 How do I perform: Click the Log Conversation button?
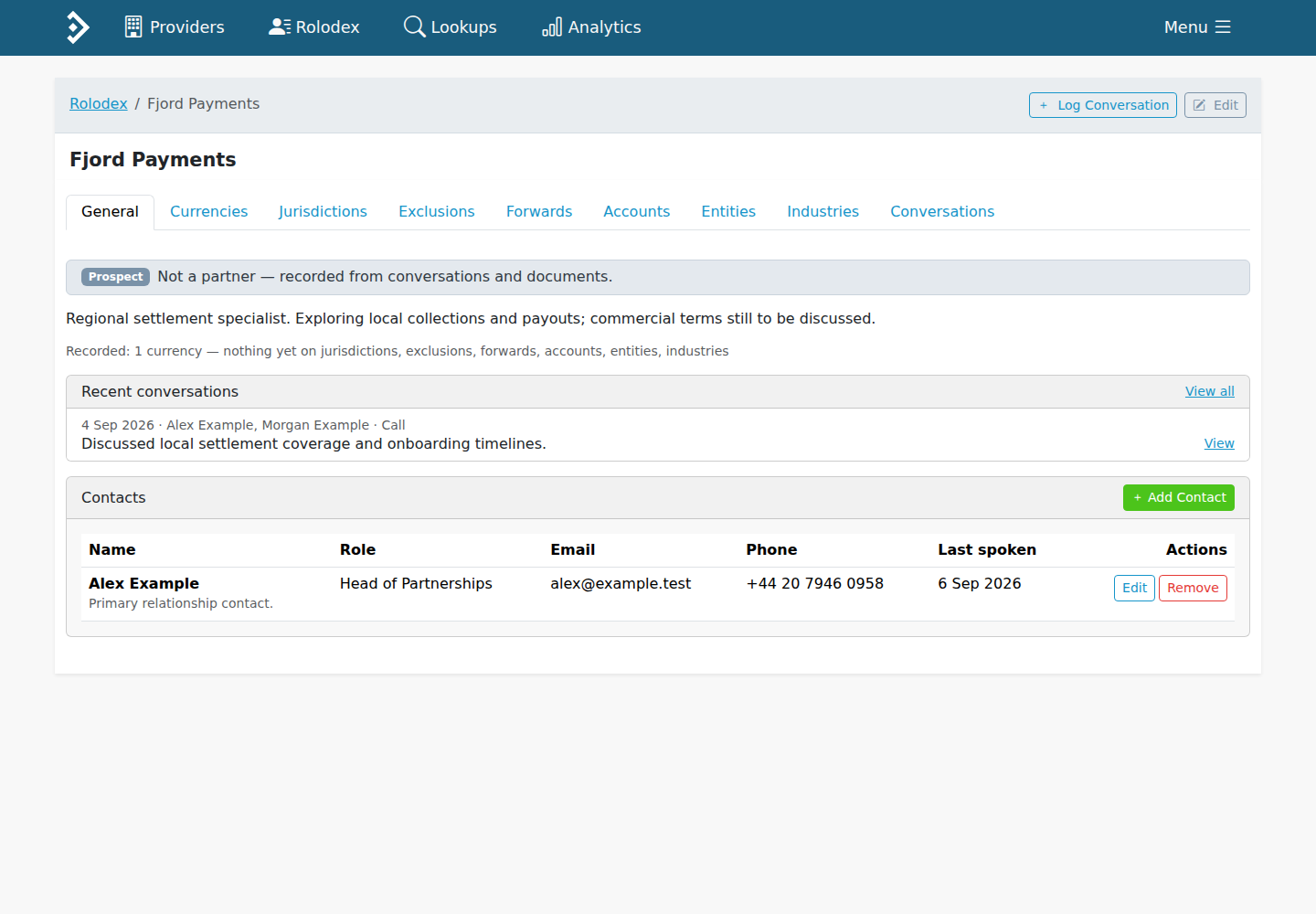(1103, 105)
